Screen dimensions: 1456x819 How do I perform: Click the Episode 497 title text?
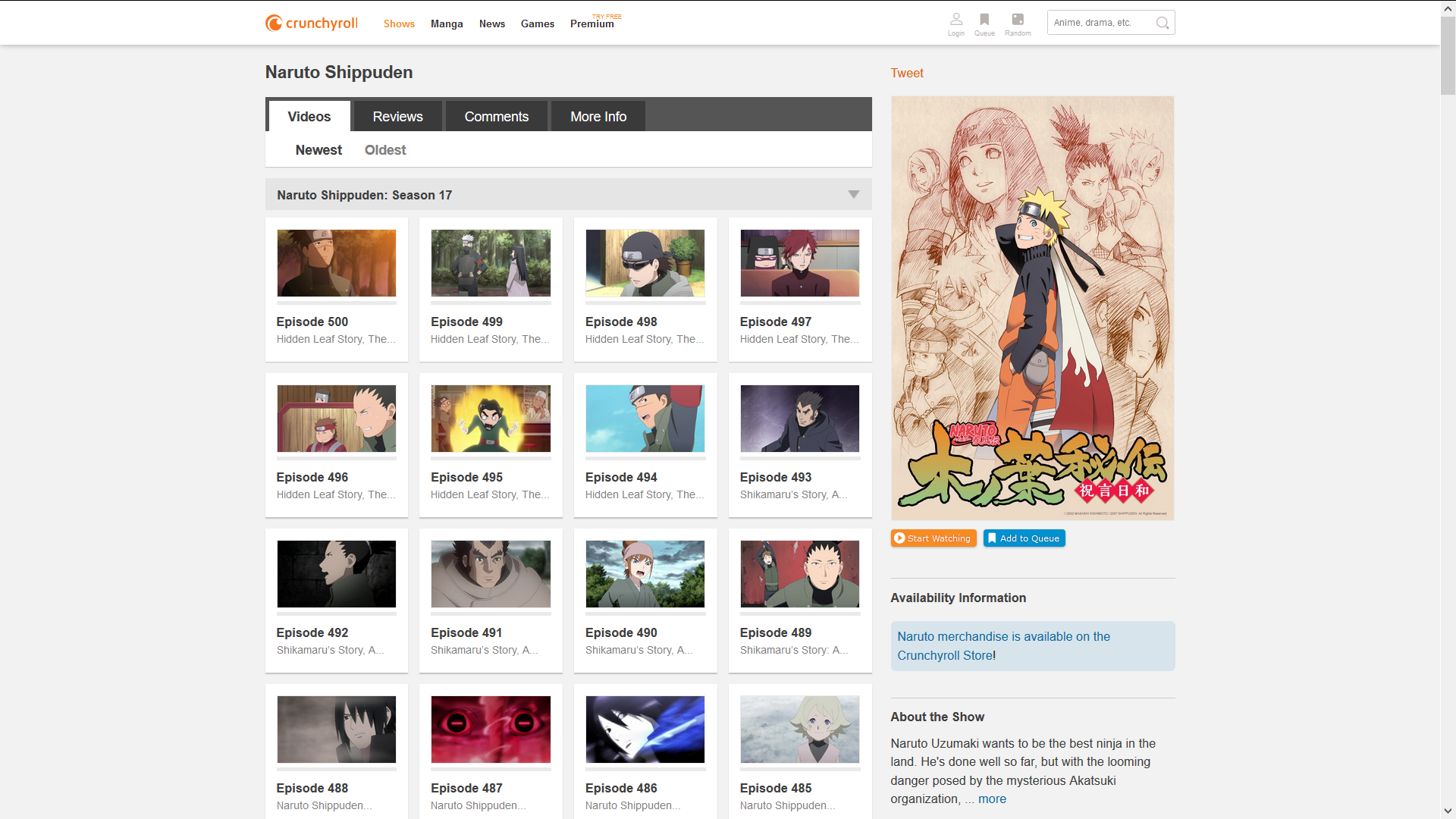[776, 322]
